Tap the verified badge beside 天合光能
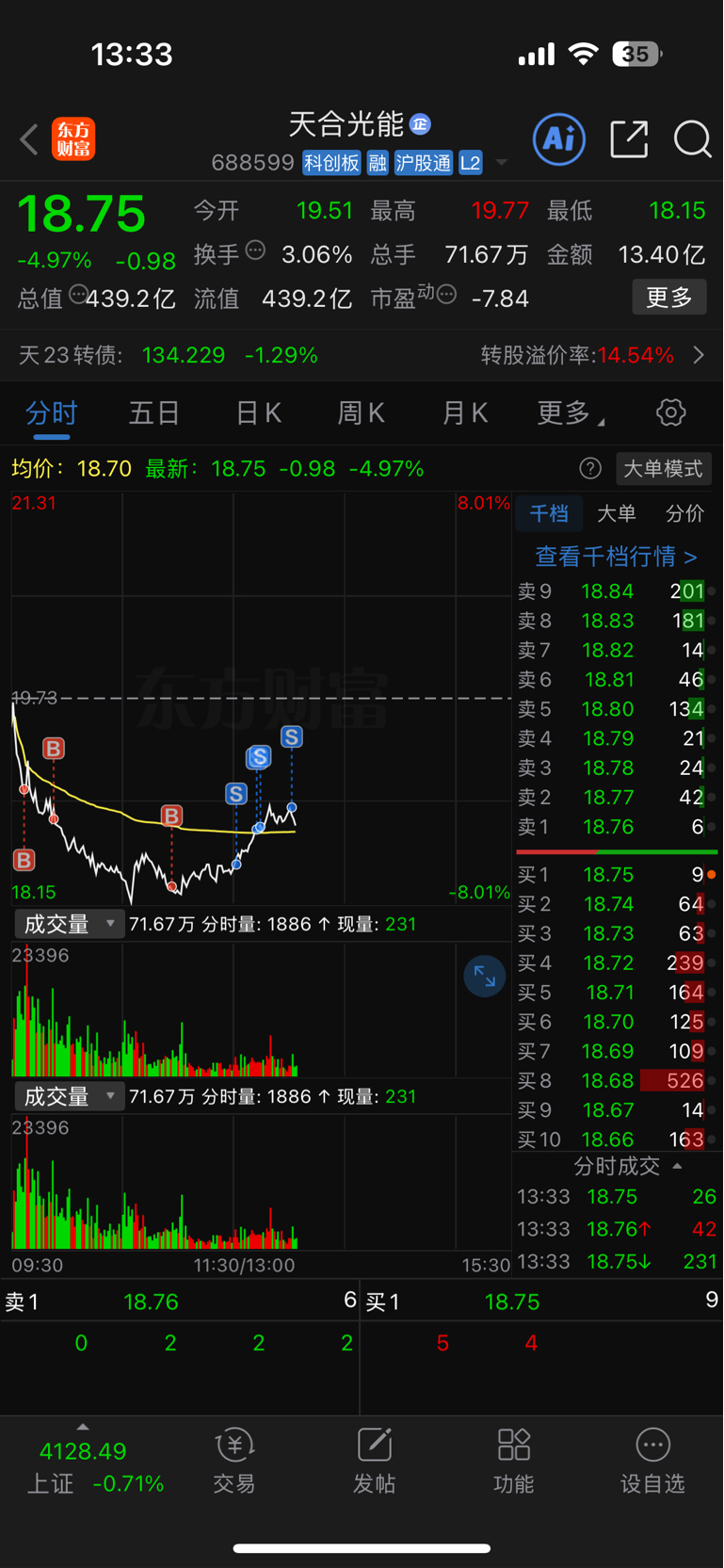 pyautogui.click(x=421, y=123)
